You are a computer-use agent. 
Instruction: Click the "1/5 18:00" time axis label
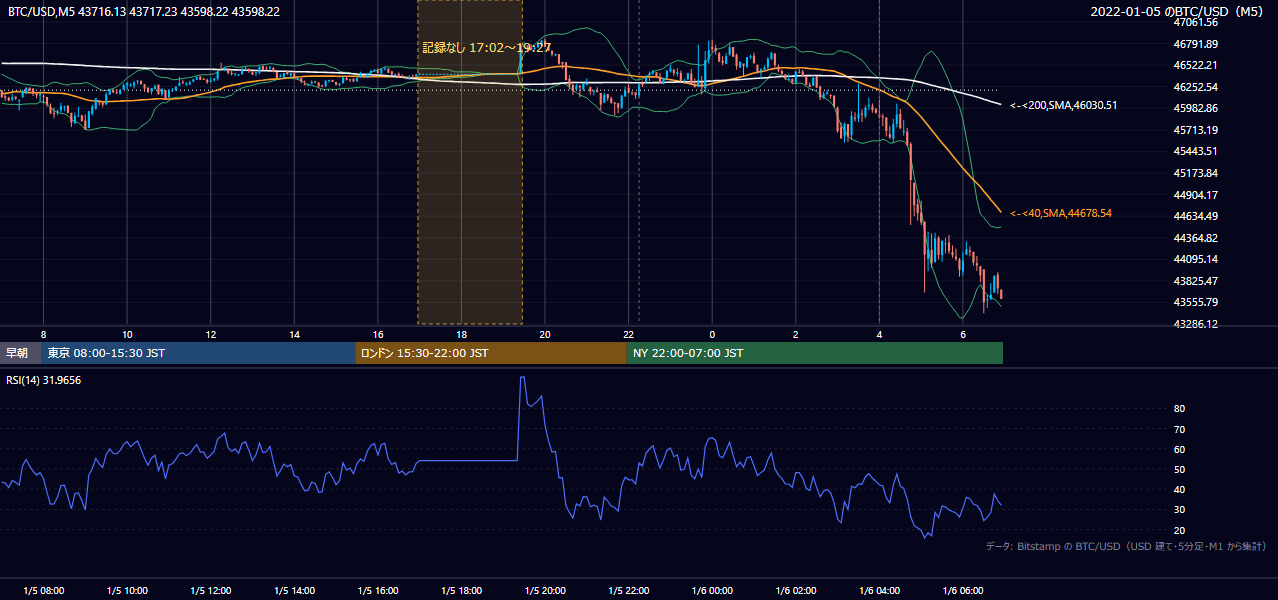461,591
